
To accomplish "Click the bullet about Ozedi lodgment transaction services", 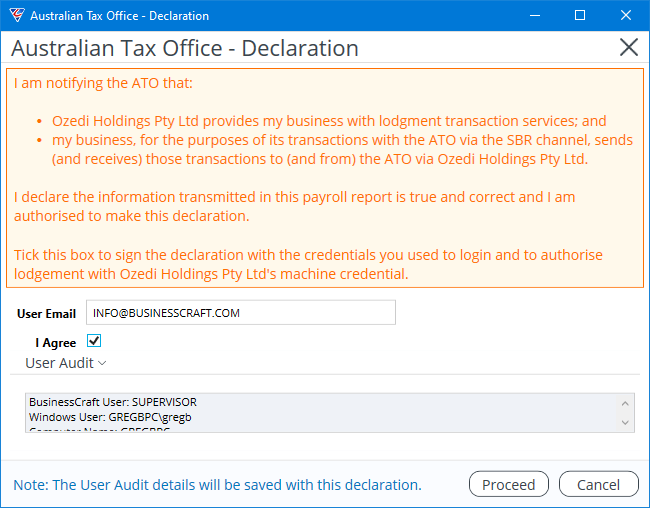I will [329, 121].
